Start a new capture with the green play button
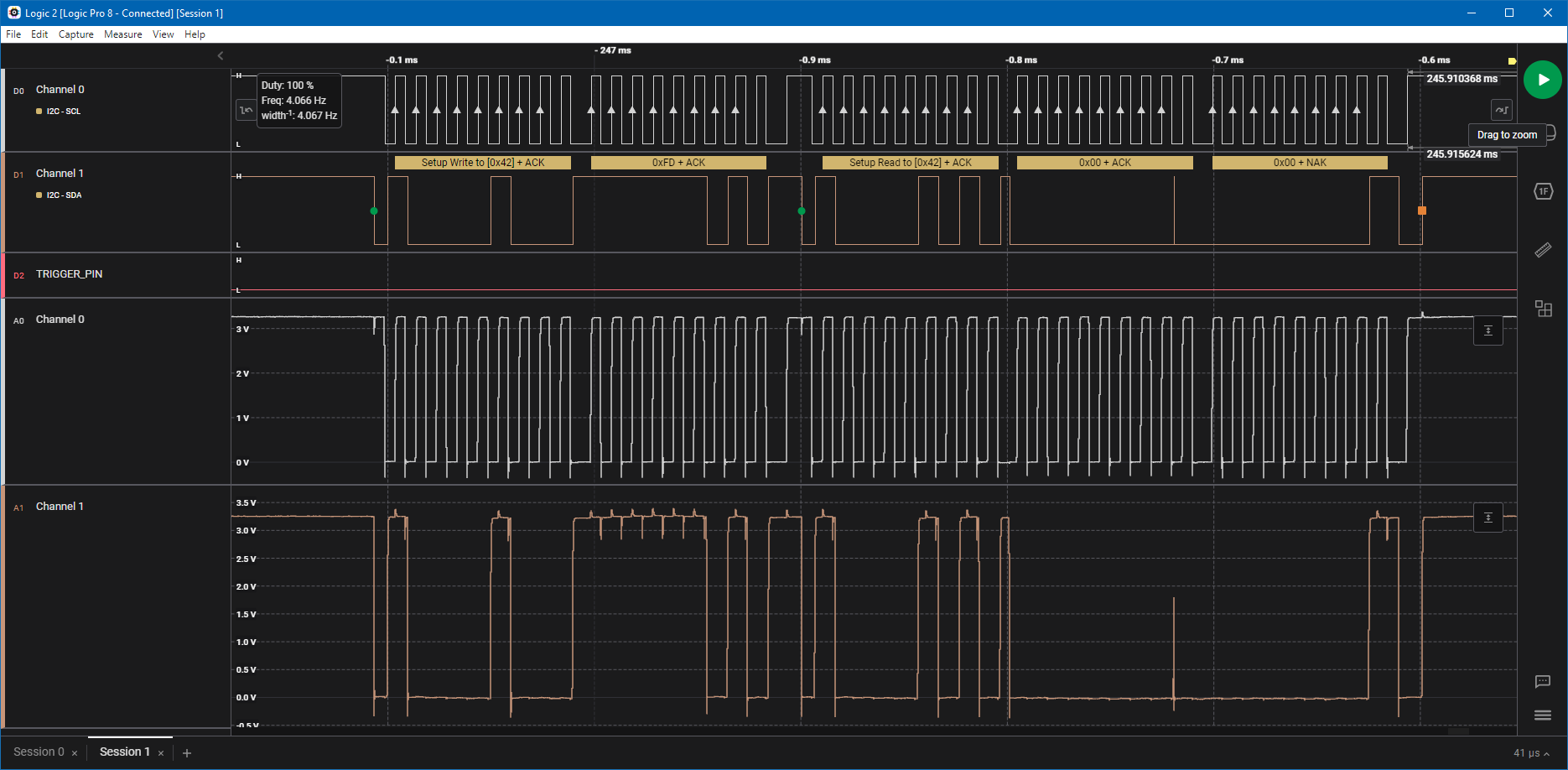This screenshot has width=1568, height=770. point(1542,80)
